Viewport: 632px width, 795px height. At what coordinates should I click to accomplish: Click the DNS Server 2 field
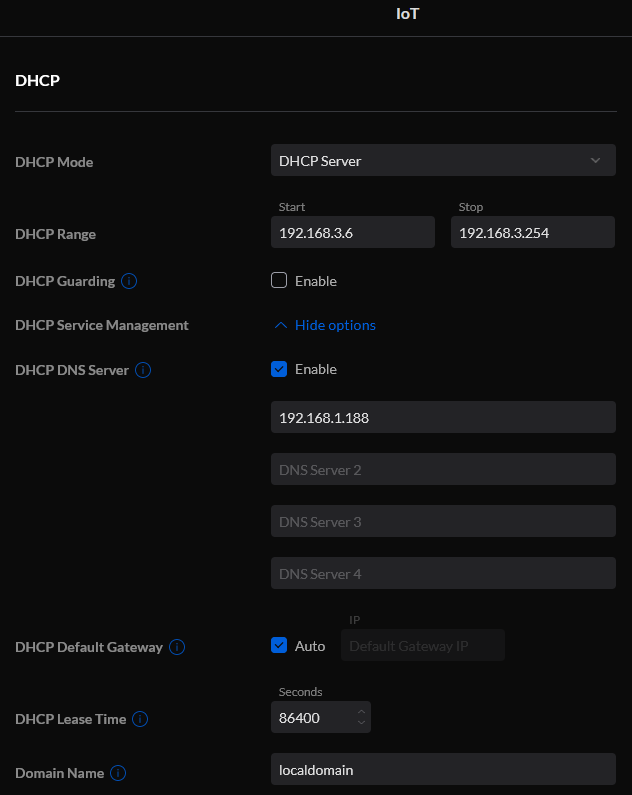(443, 469)
